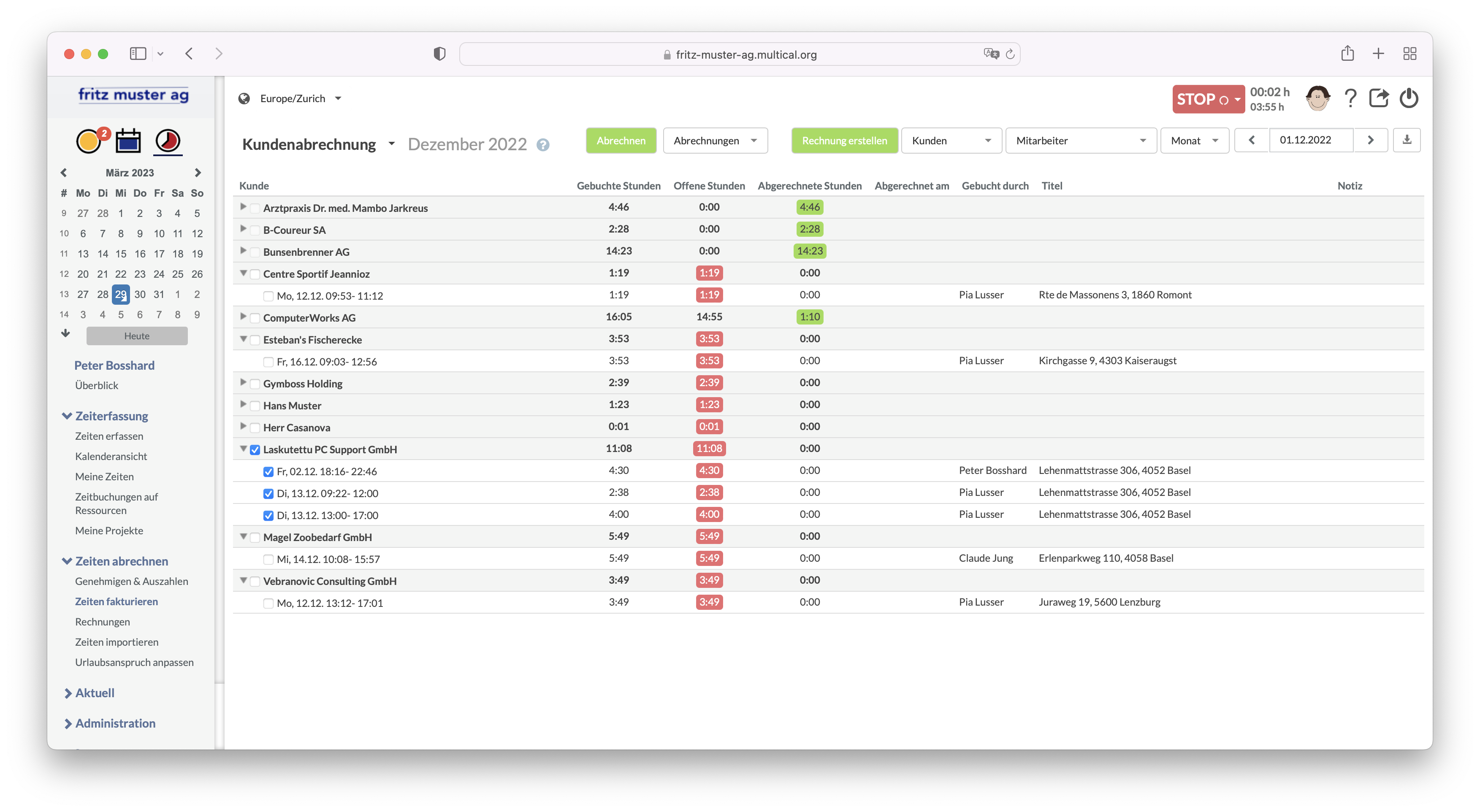Image resolution: width=1480 pixels, height=812 pixels.
Task: Click the Safari address bar
Action: click(740, 54)
